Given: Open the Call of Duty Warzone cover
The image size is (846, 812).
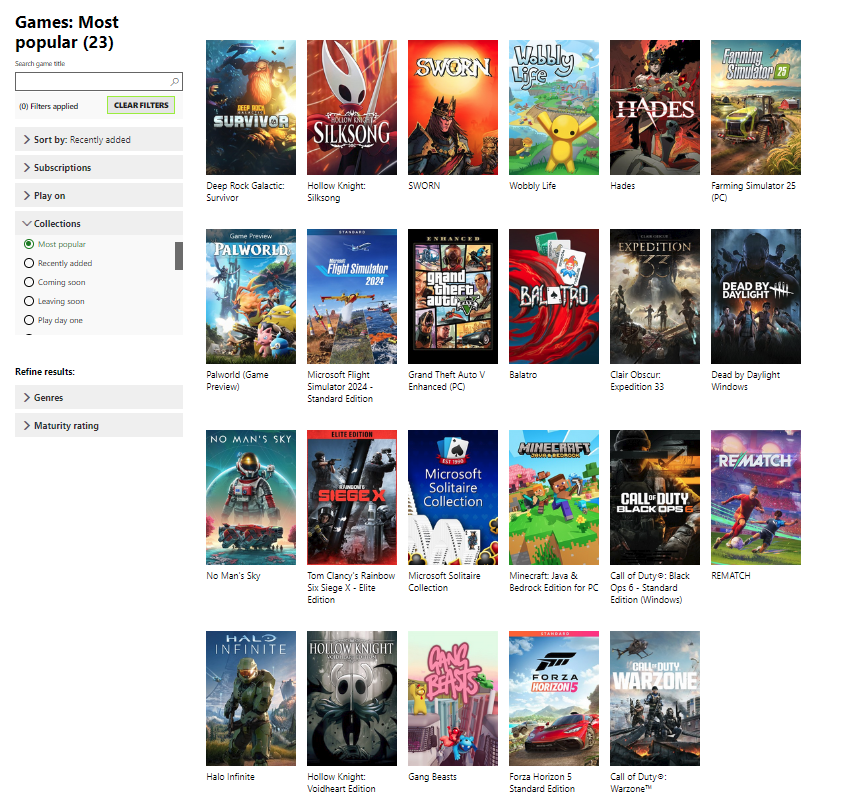Looking at the screenshot, I should tap(654, 699).
